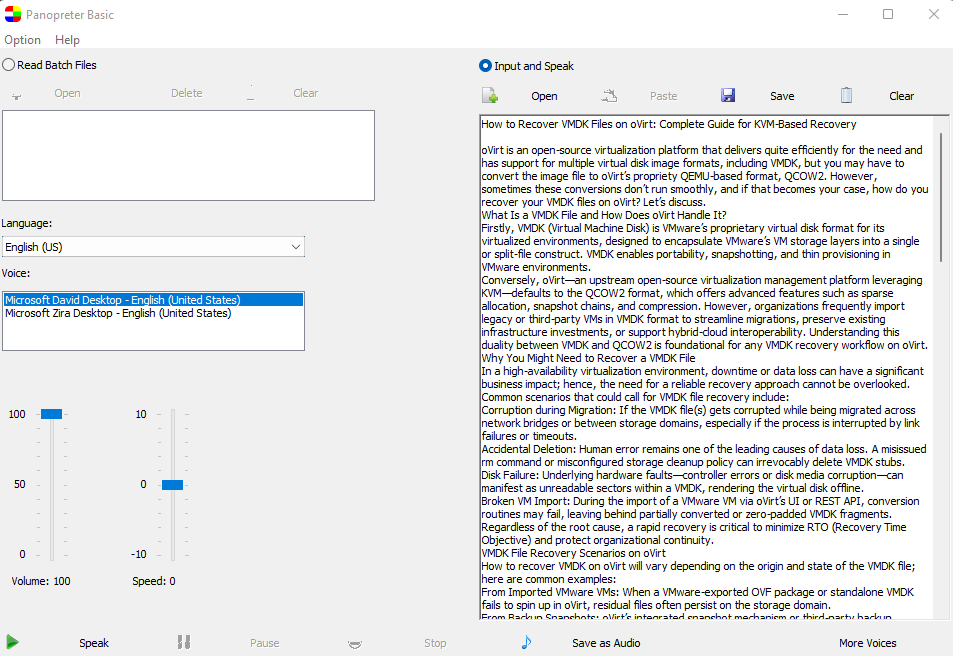Click the Open file icon with green plus
Viewport: 953px width, 656px height.
[x=490, y=95]
